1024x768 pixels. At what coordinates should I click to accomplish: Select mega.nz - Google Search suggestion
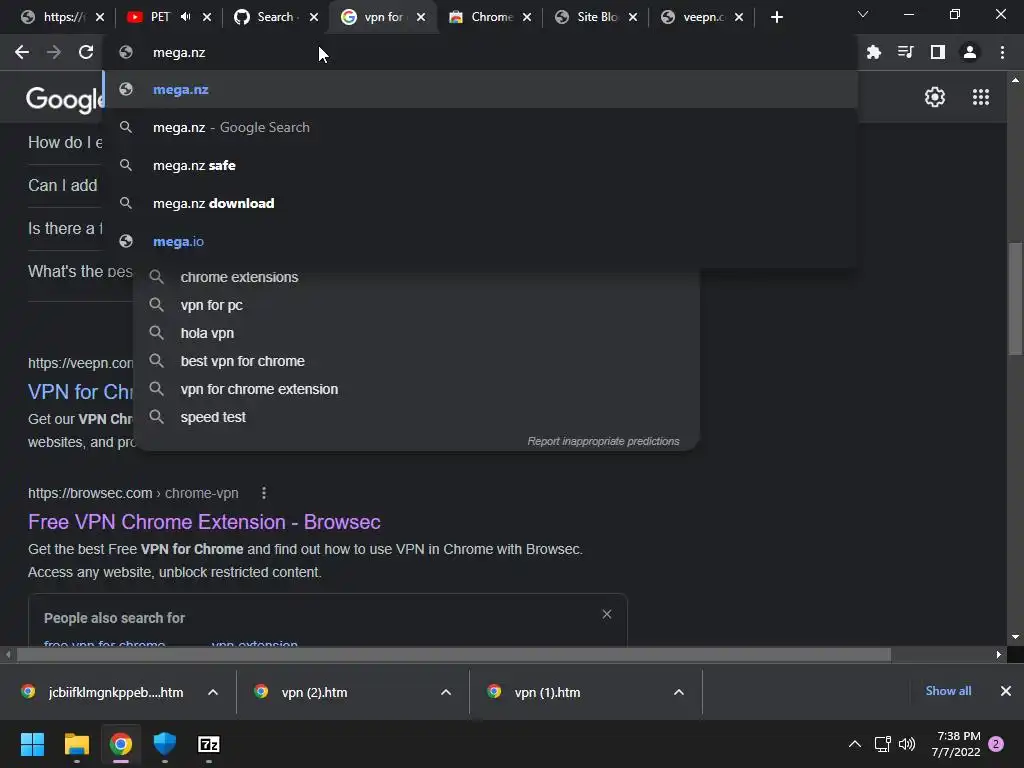(x=482, y=127)
